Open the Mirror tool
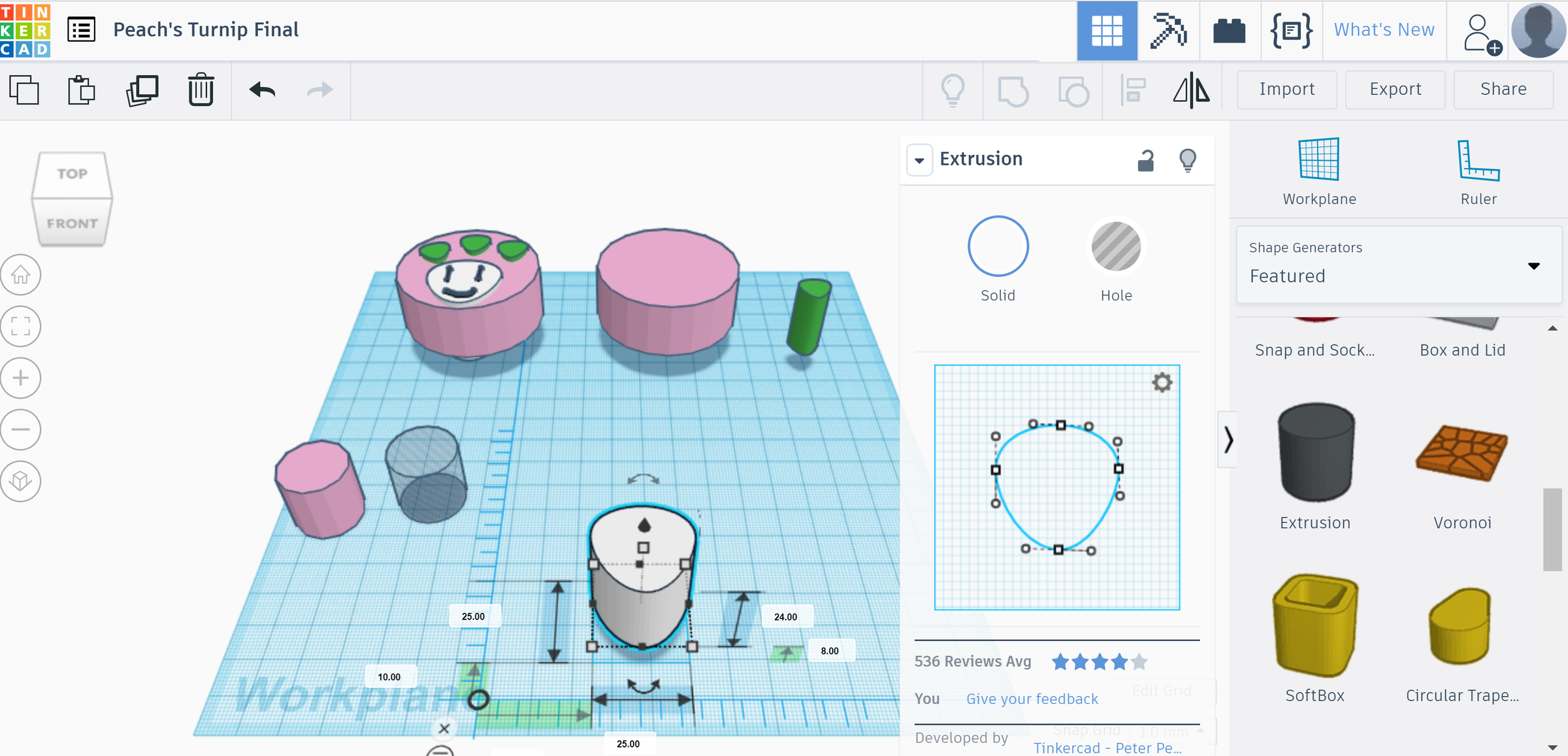This screenshot has width=1568, height=756. point(1191,90)
